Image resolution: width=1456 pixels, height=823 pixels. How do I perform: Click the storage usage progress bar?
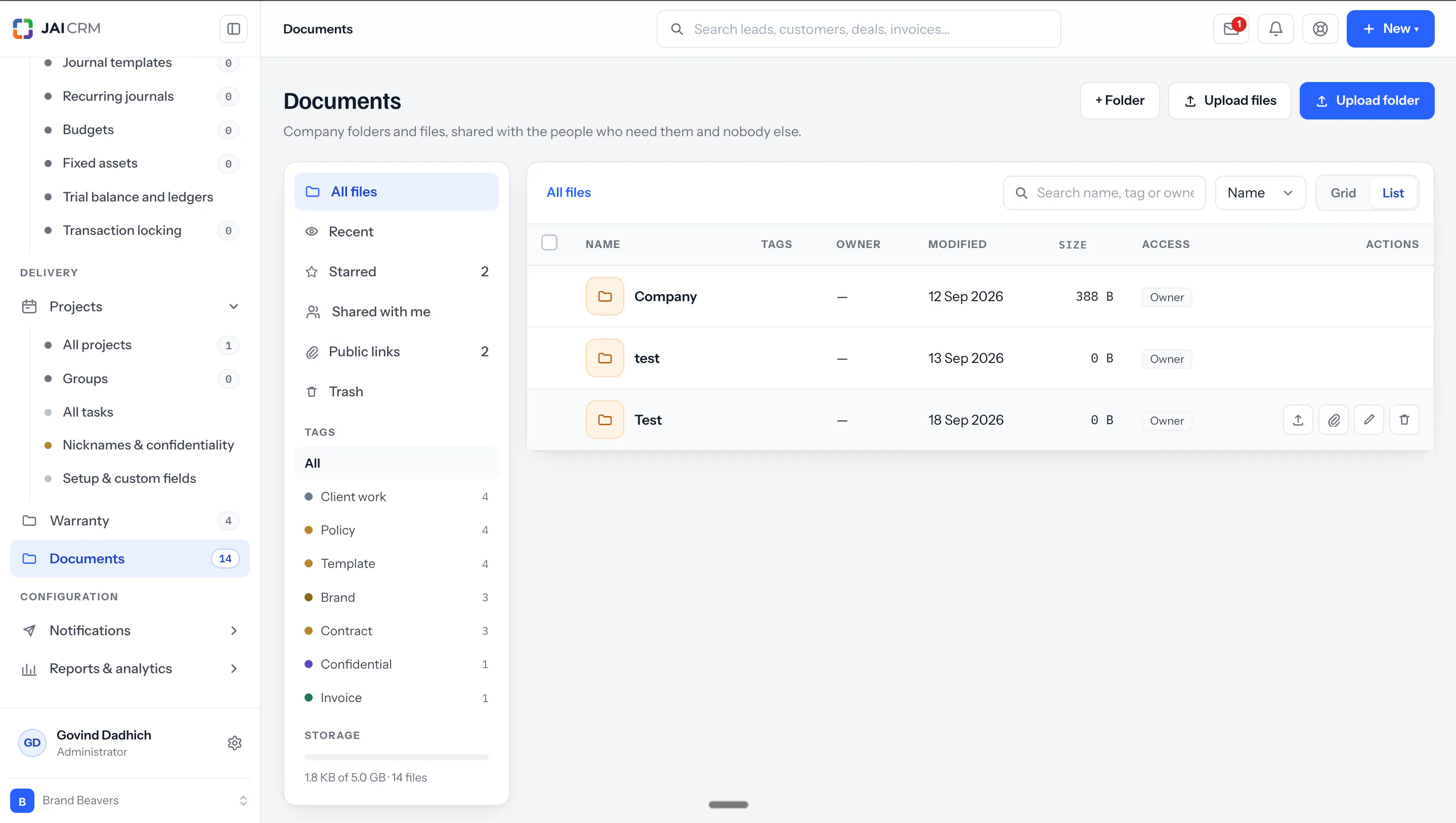(396, 757)
